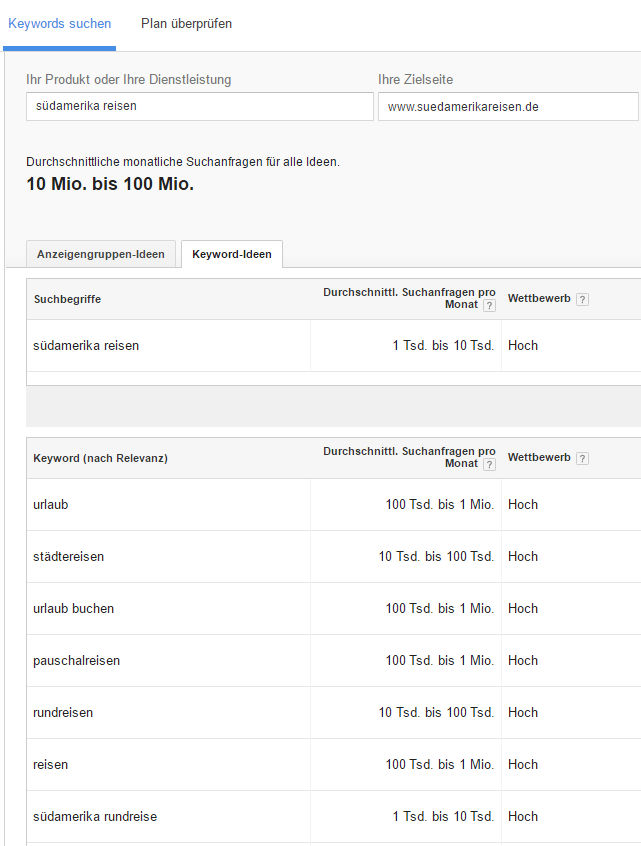Switch to the Keywords suchen tab
This screenshot has height=846, width=641.
click(x=59, y=24)
